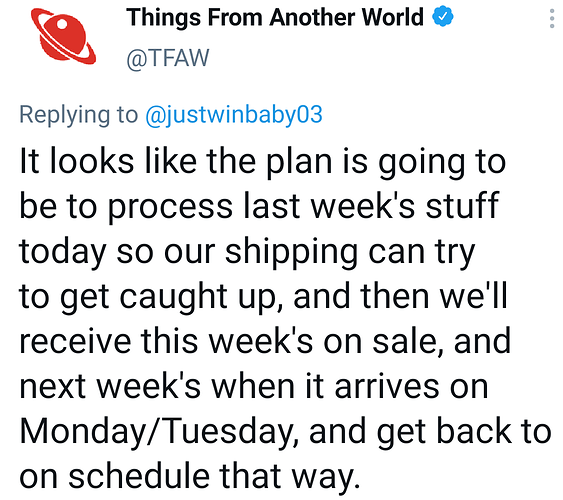
Task: Click the line 'receive this week's on sale, and'
Action: click(x=265, y=341)
